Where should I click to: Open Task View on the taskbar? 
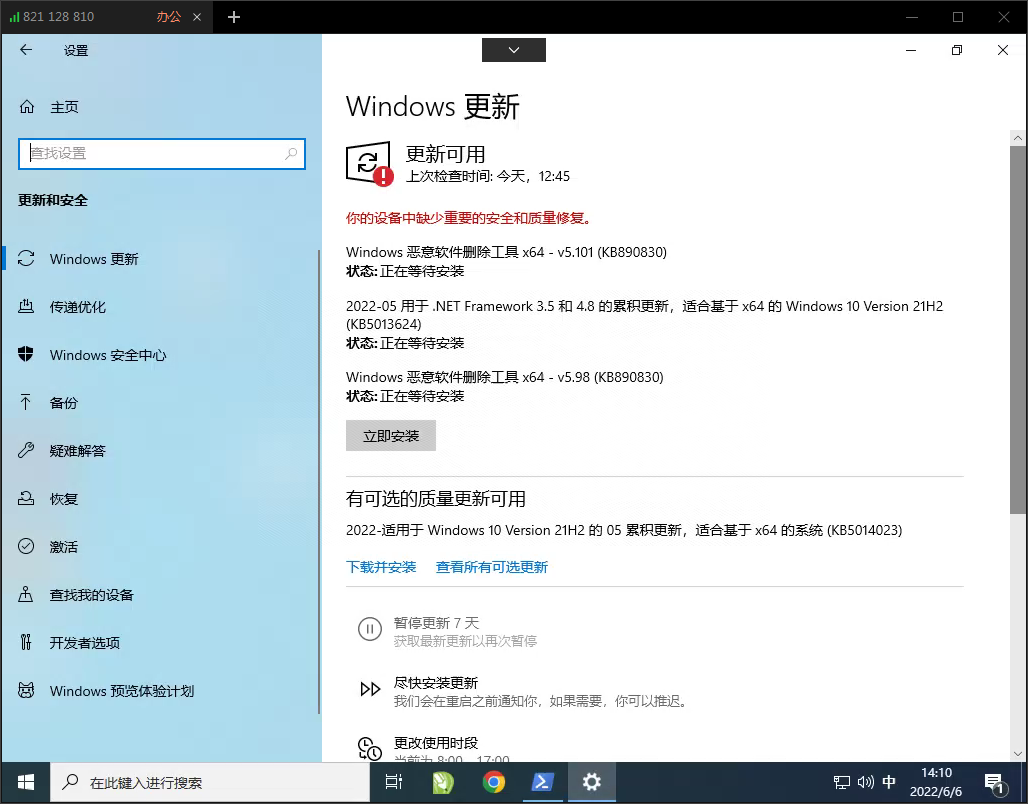[394, 782]
